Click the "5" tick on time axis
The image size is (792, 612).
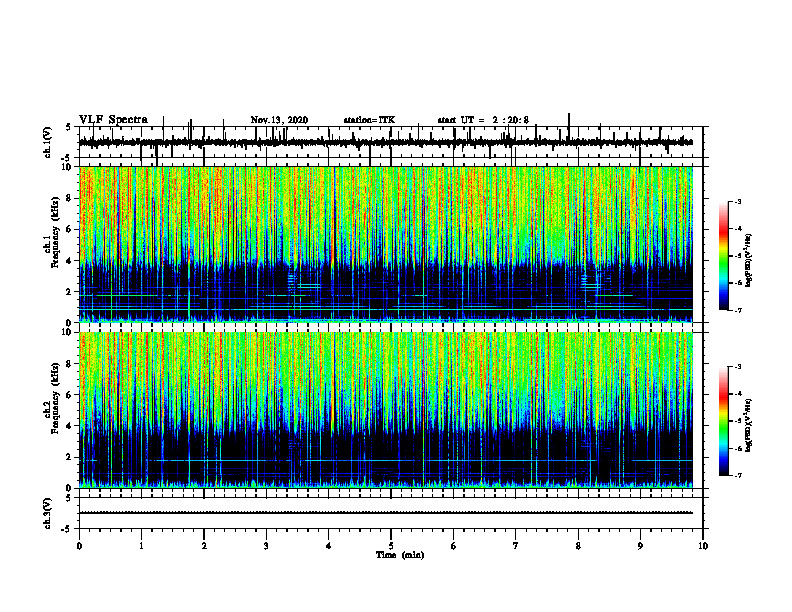tap(391, 546)
